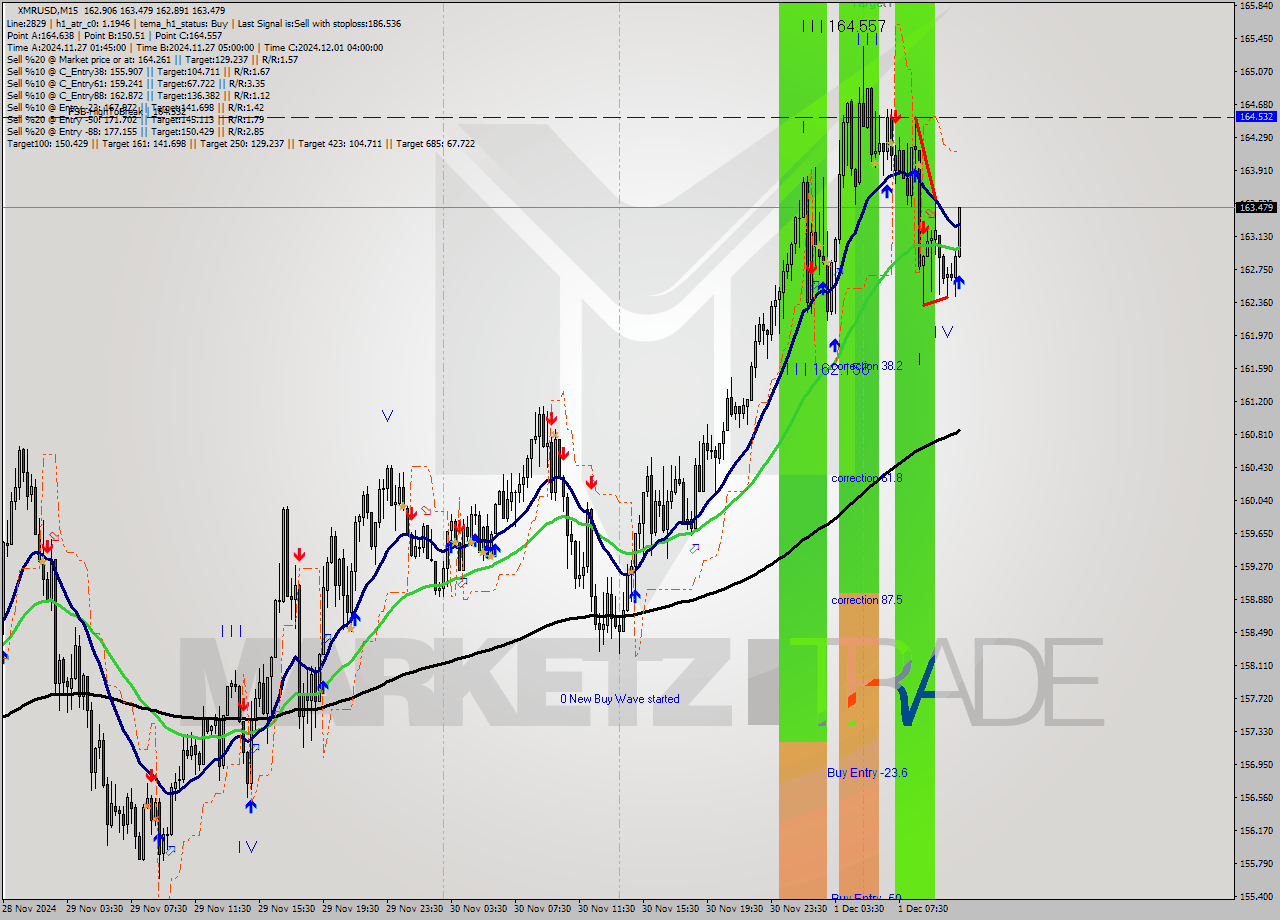Click the 'correction 87.5' label
The height and width of the screenshot is (920, 1280).
click(867, 600)
